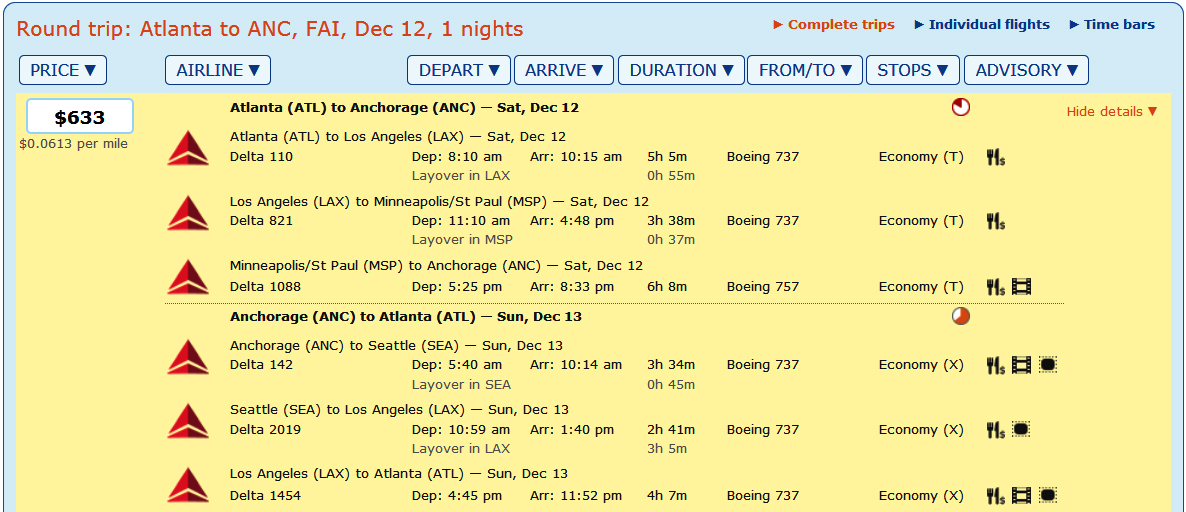Click the meal icon for Delta 110

coord(995,157)
